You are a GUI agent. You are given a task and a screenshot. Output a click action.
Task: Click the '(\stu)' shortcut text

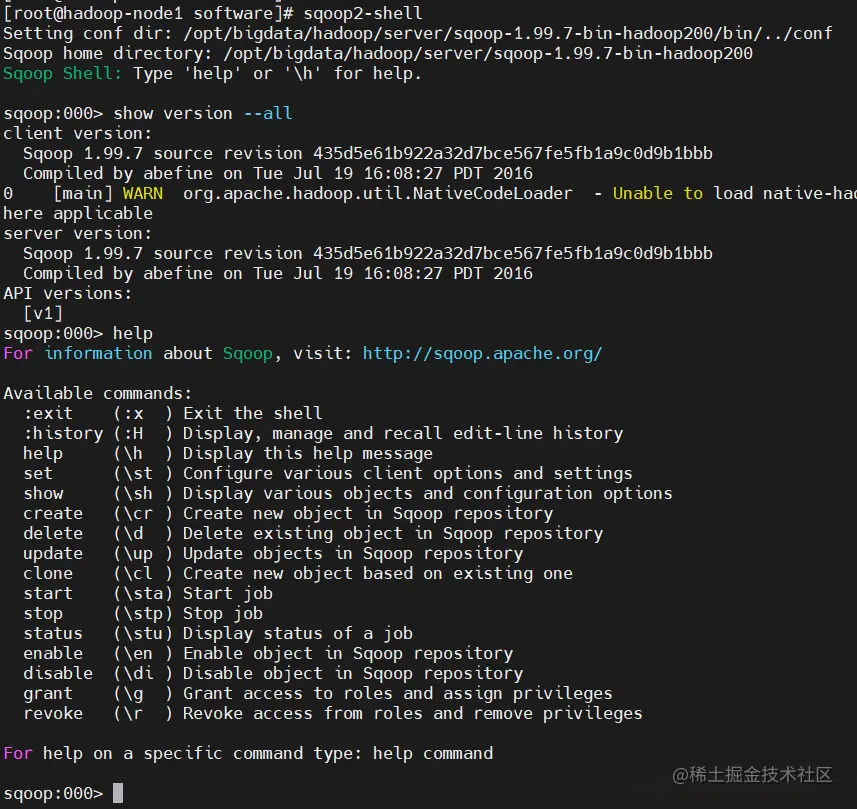[x=143, y=634]
